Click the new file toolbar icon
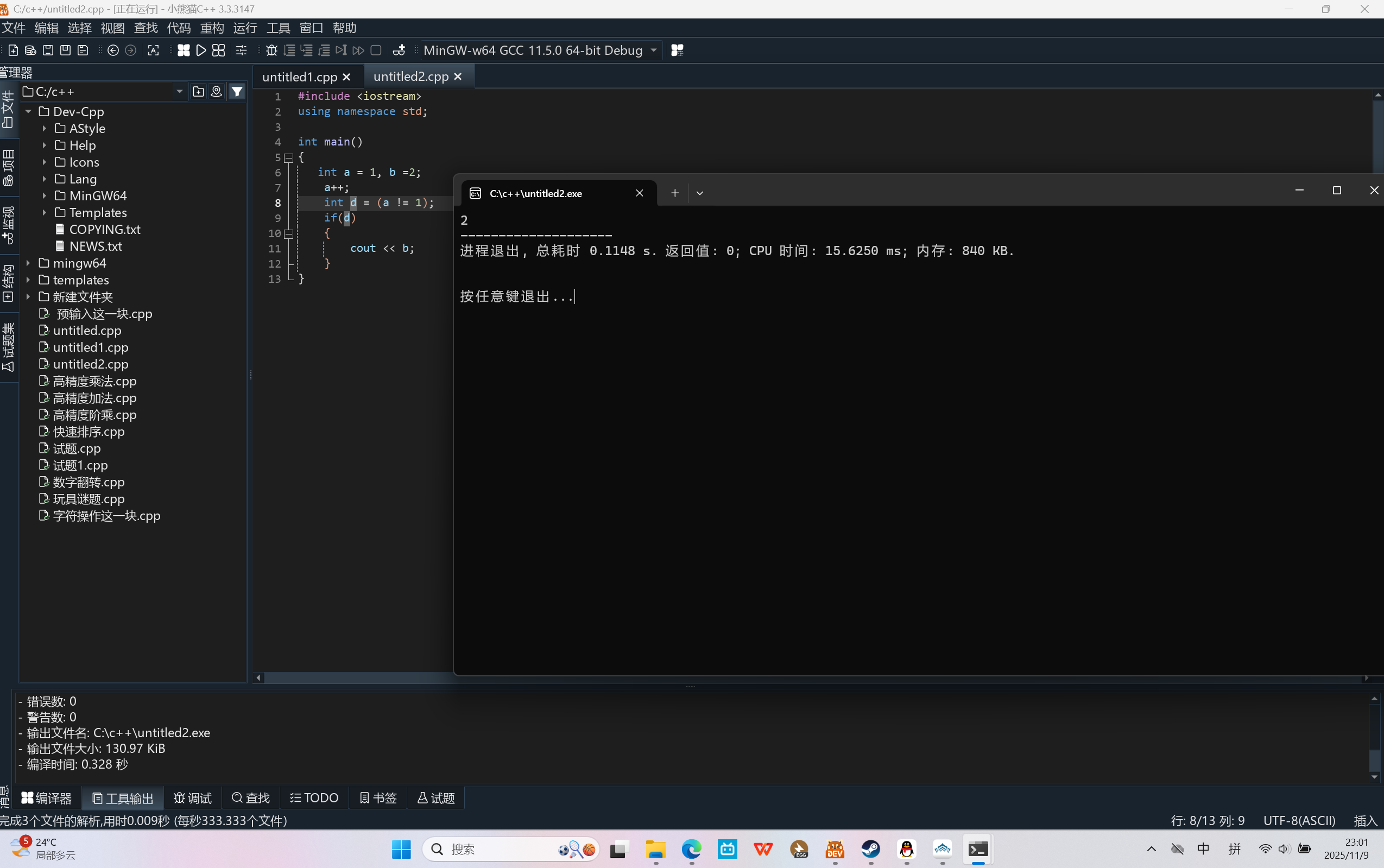 pos(13,50)
